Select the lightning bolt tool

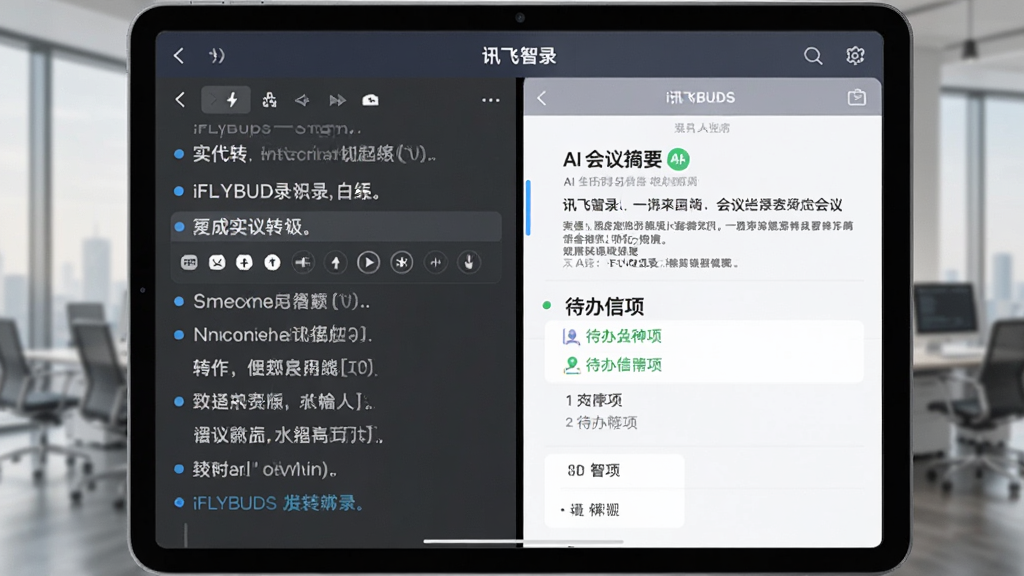[232, 100]
